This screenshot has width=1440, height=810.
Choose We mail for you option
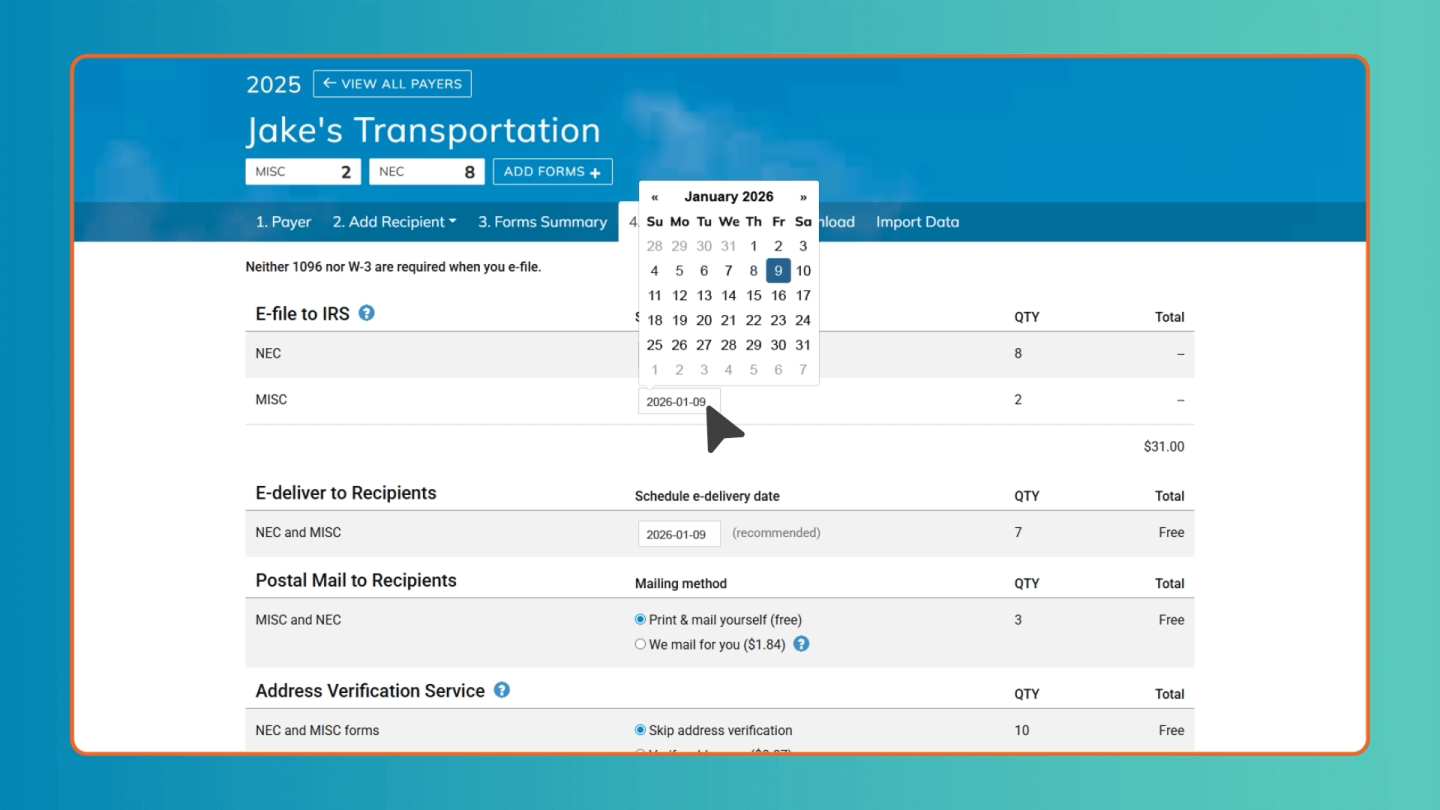tap(641, 645)
